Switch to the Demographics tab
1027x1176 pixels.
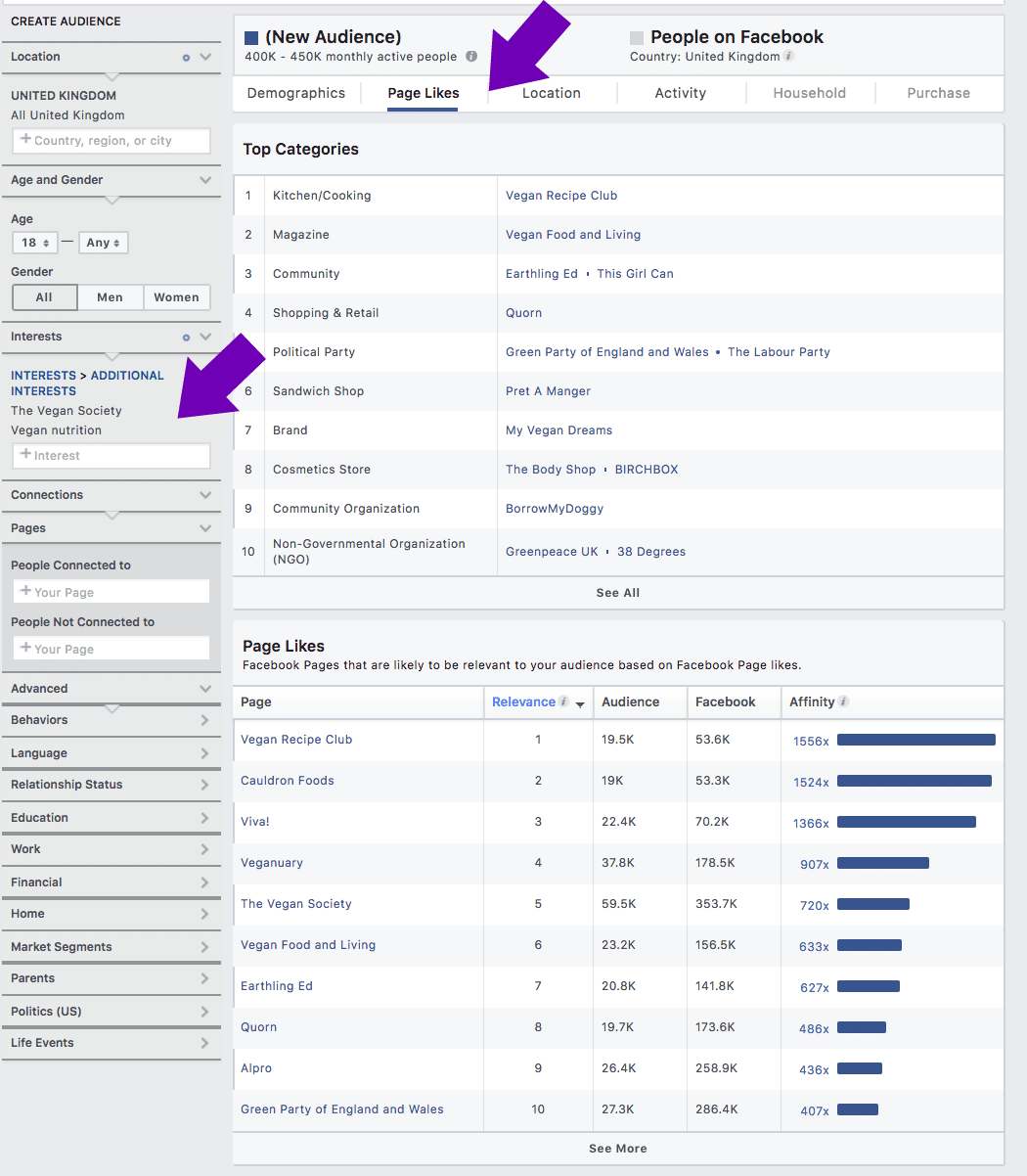click(x=296, y=93)
